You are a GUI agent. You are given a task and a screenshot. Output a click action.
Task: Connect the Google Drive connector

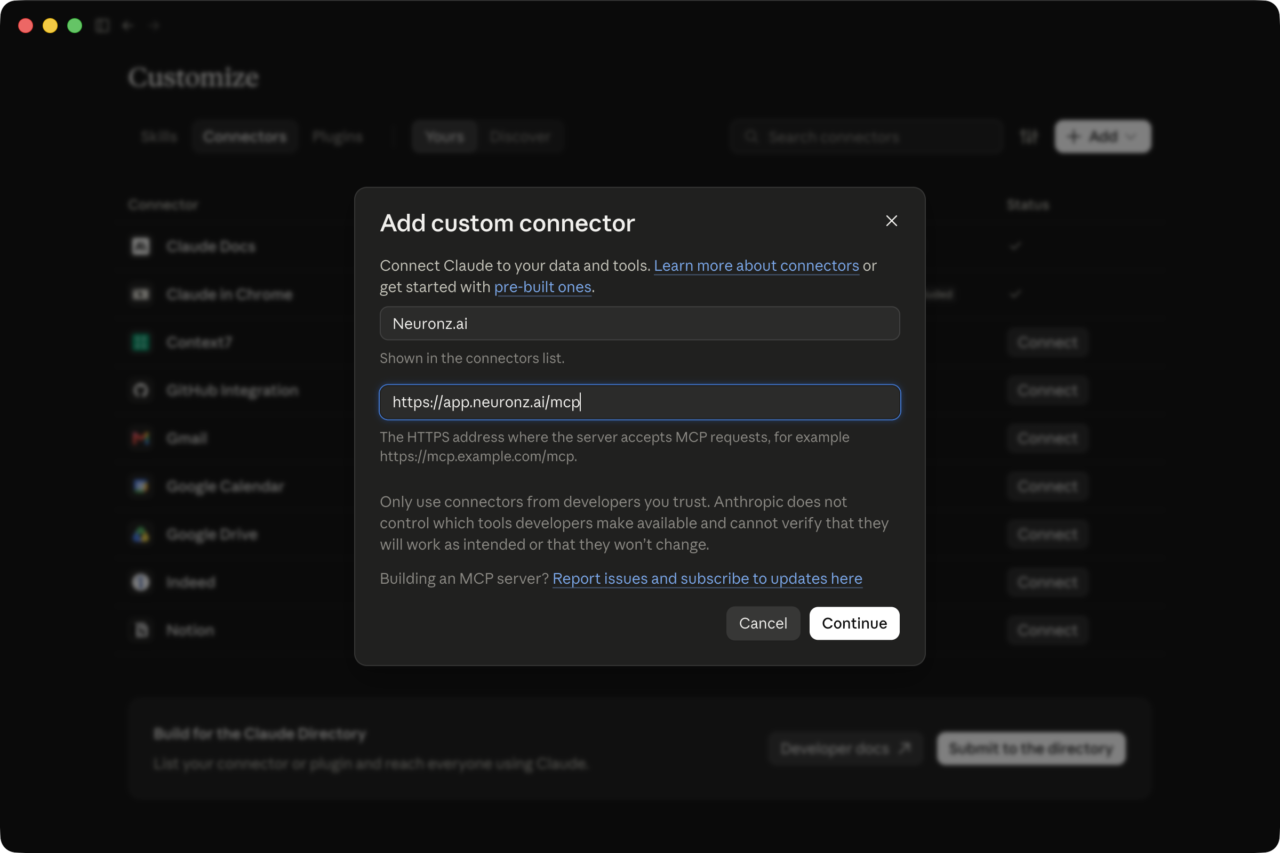[x=1048, y=534]
